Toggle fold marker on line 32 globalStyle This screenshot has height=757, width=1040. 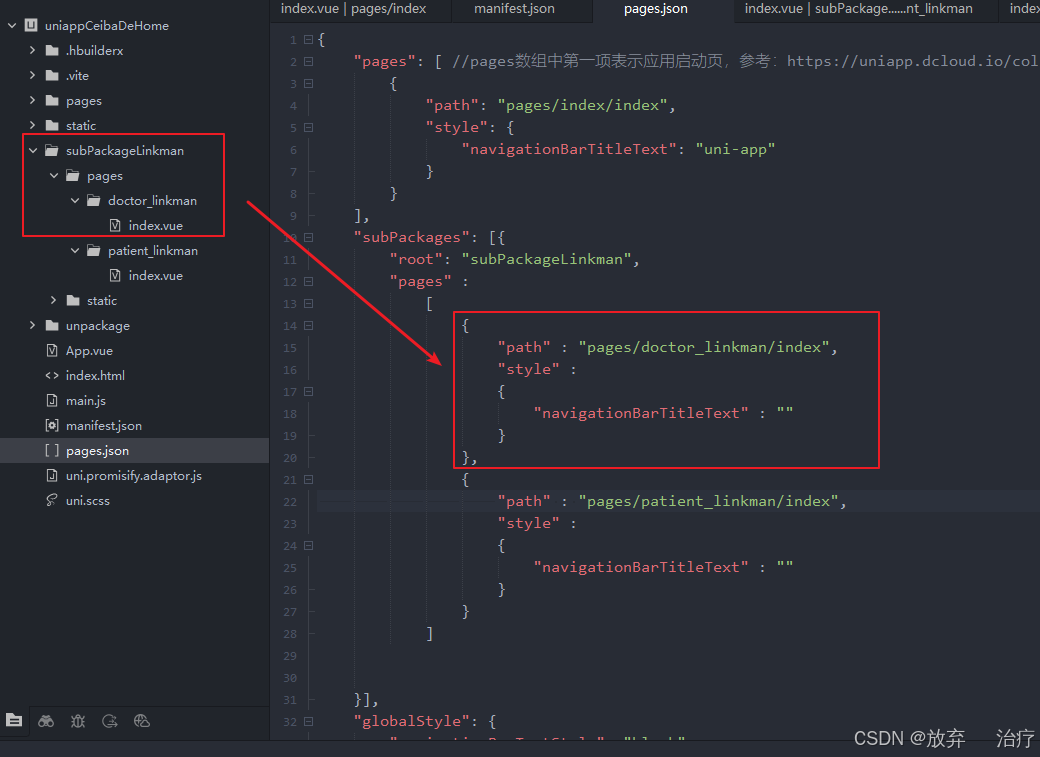[x=308, y=721]
